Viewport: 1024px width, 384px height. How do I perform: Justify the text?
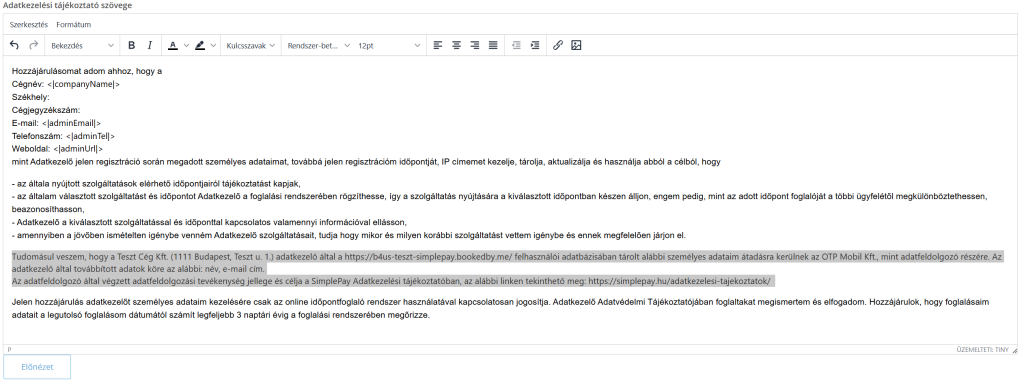pos(493,46)
